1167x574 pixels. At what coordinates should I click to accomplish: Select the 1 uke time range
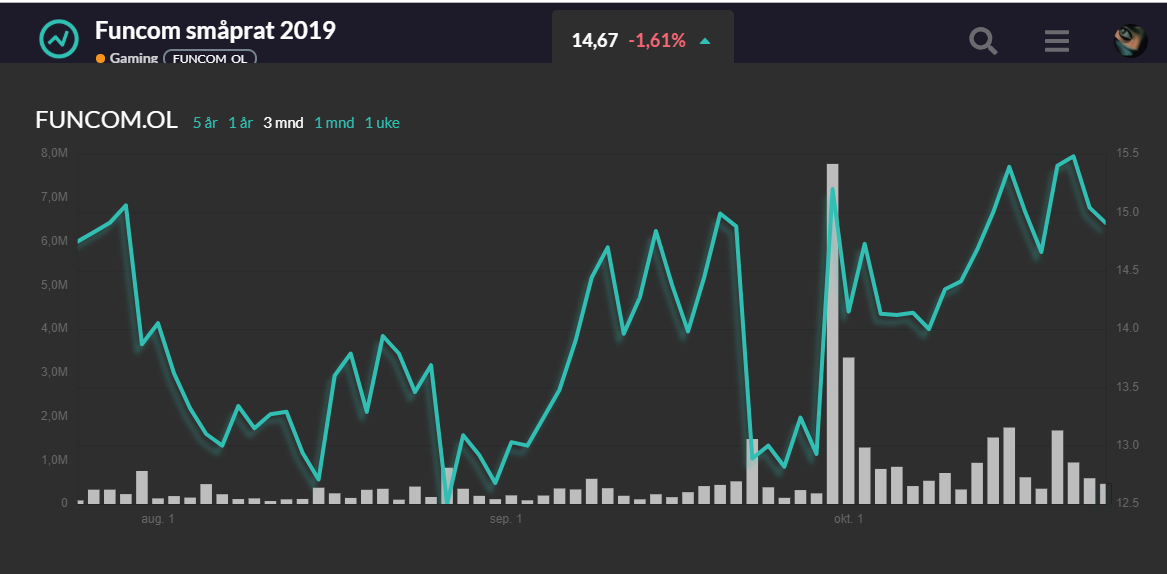382,123
